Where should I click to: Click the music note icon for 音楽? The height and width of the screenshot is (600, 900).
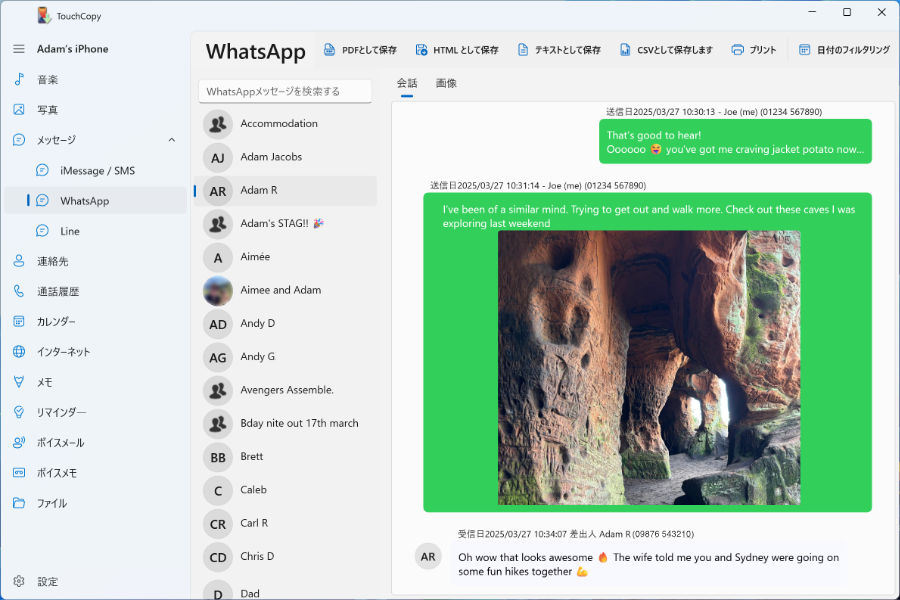19,79
